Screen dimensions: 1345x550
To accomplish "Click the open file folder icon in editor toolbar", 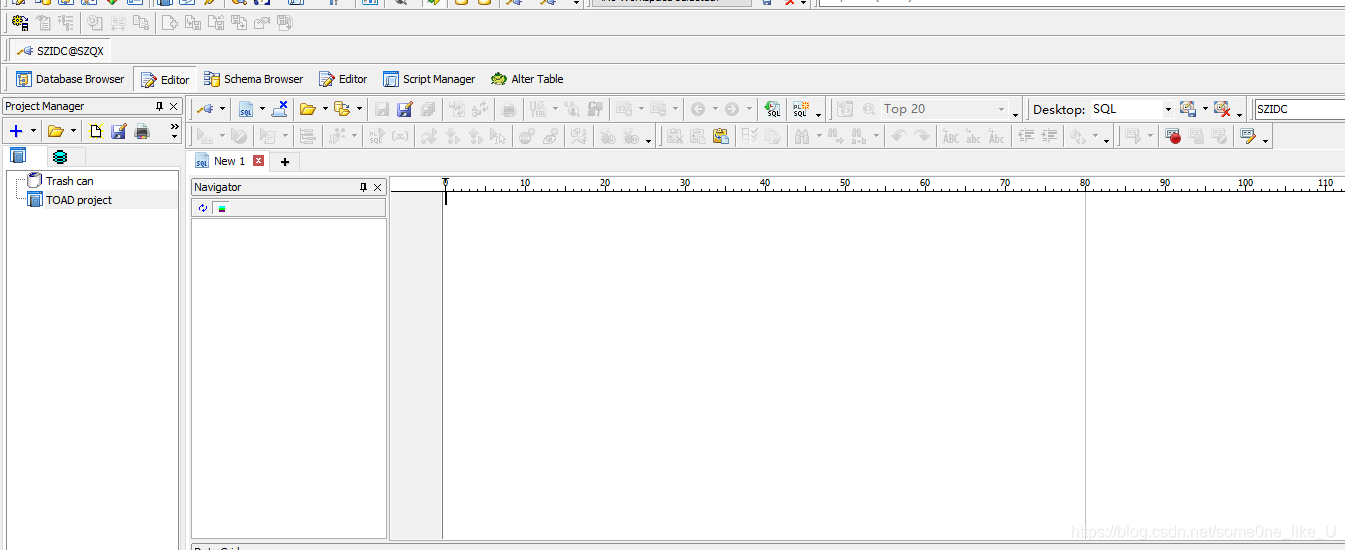I will 308,109.
